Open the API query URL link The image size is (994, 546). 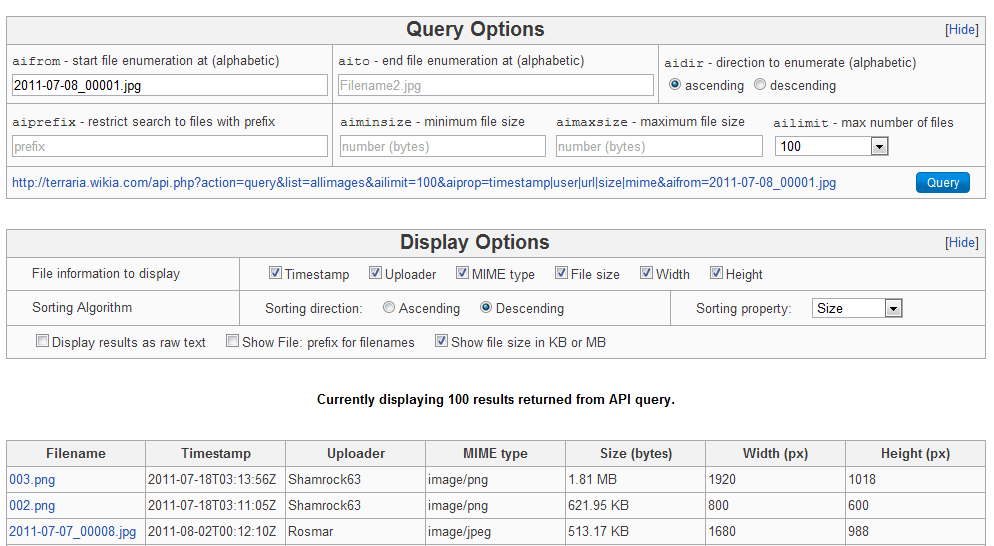(424, 183)
